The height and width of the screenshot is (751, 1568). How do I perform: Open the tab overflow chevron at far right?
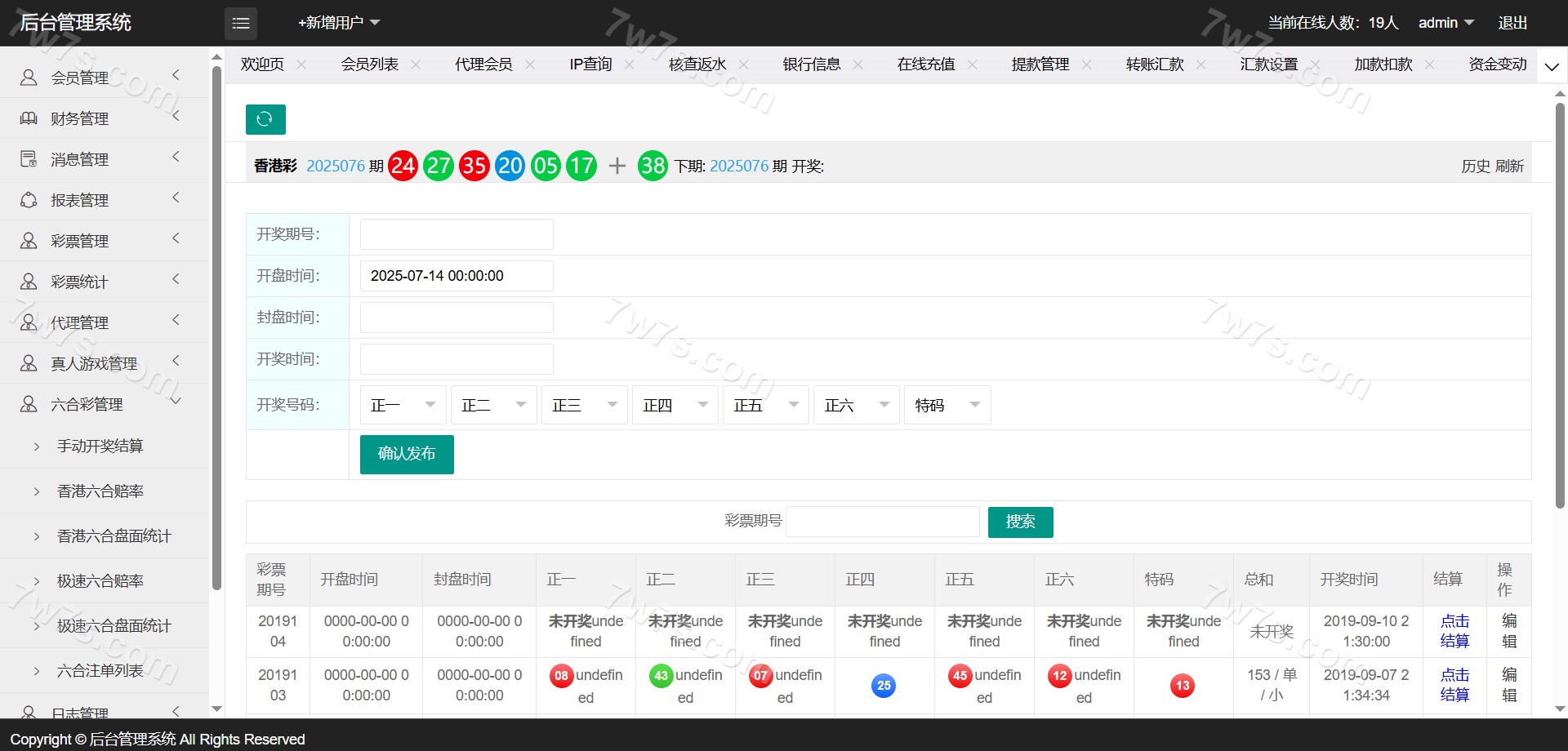pyautogui.click(x=1552, y=66)
